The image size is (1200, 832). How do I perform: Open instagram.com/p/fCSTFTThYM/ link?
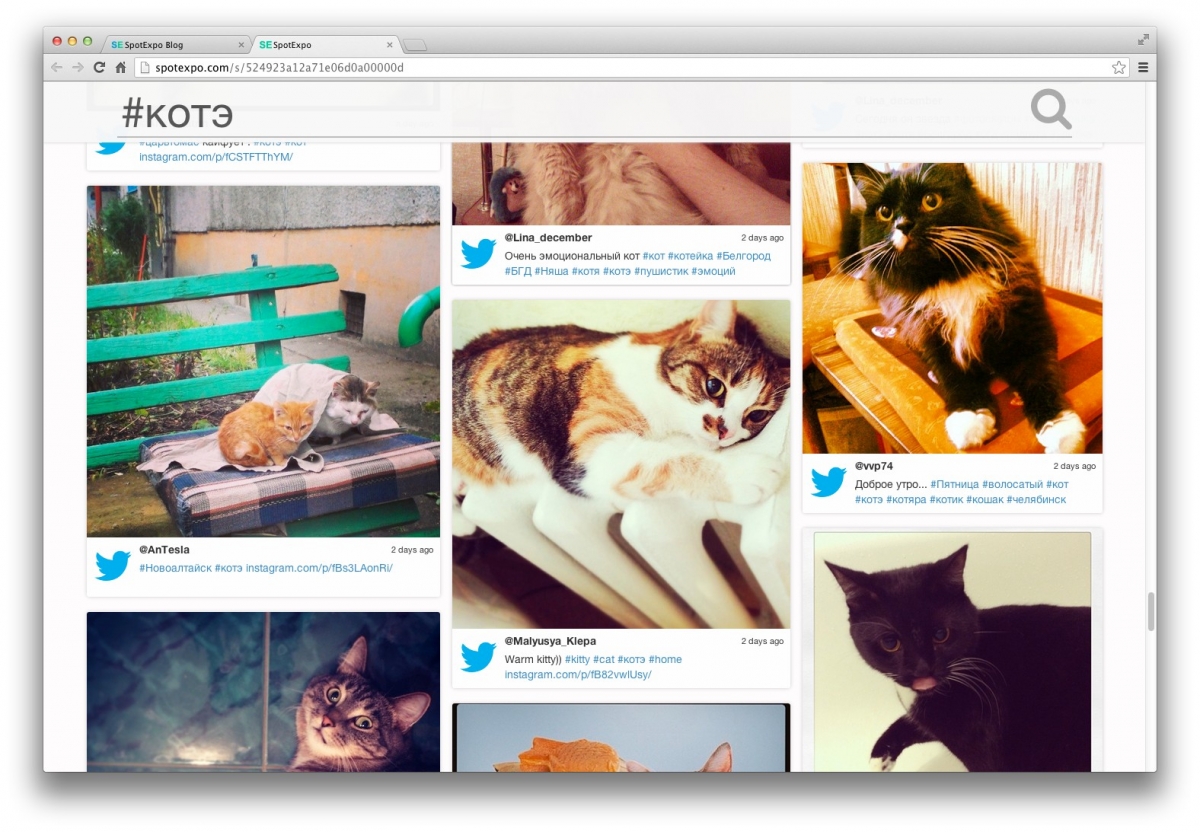pos(216,157)
